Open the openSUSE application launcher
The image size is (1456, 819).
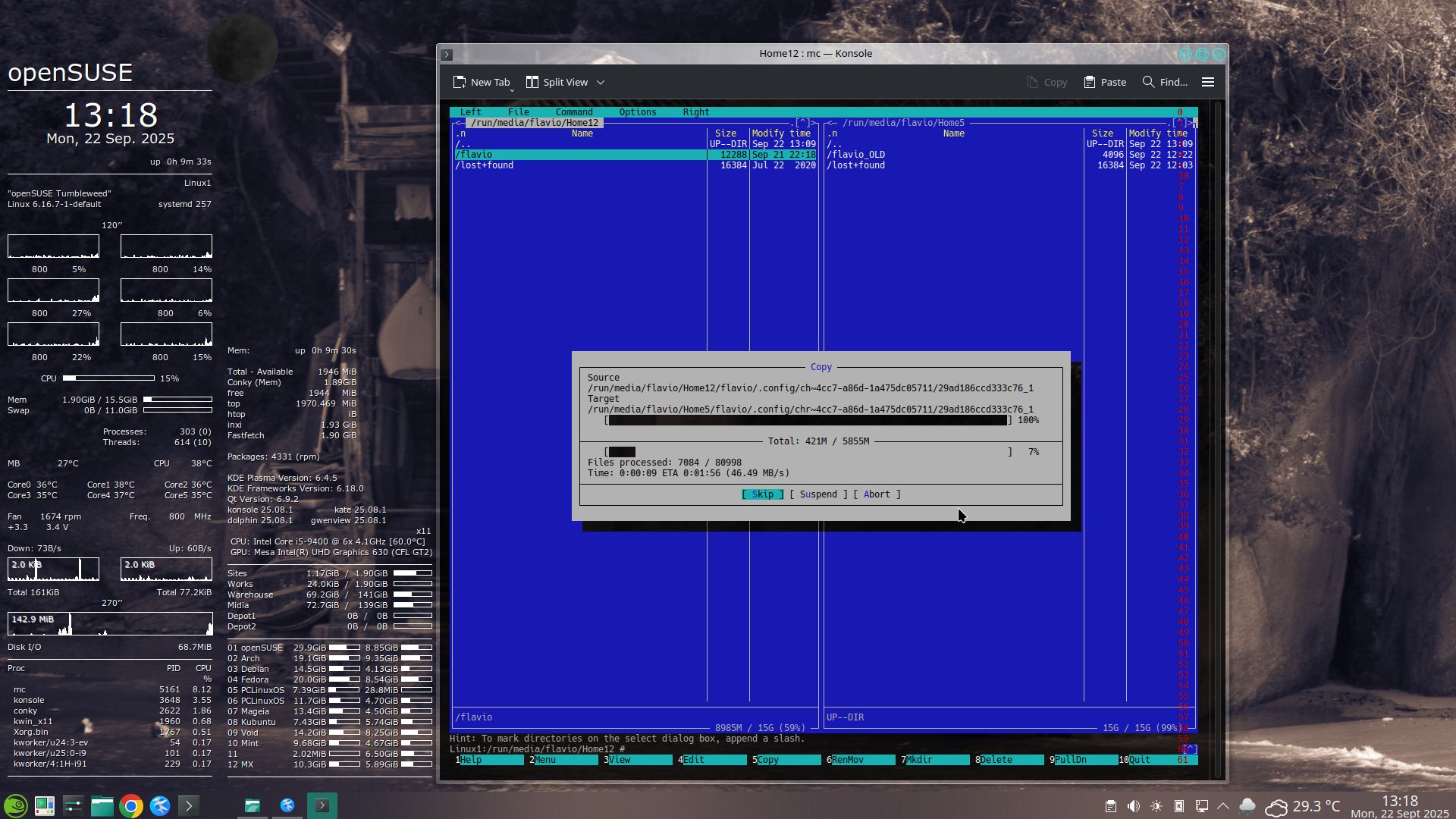(x=16, y=805)
